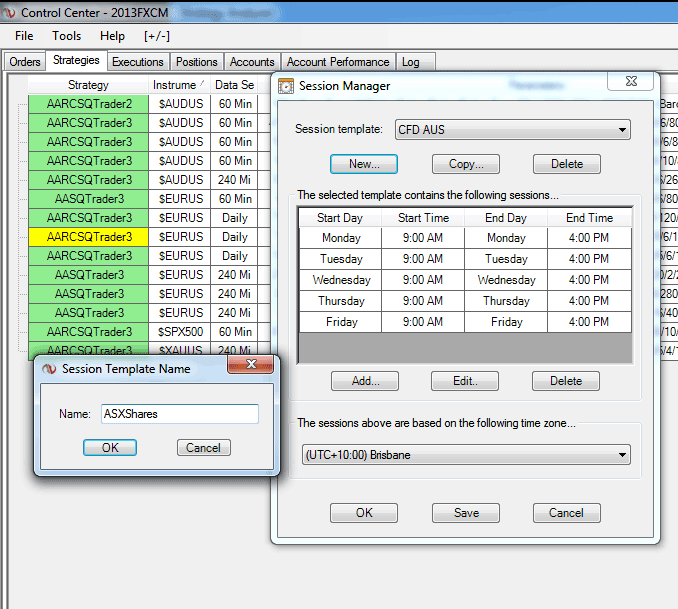
Task: Click Cancel in Session Template Name dialog
Action: click(204, 448)
